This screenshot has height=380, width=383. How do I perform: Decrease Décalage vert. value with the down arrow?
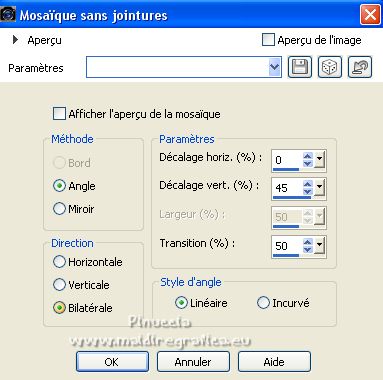pos(308,192)
